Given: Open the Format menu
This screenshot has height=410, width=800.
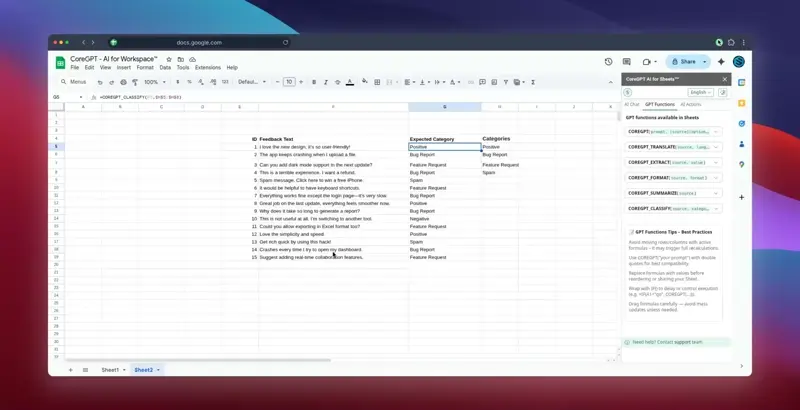Looking at the screenshot, I should tap(145, 67).
